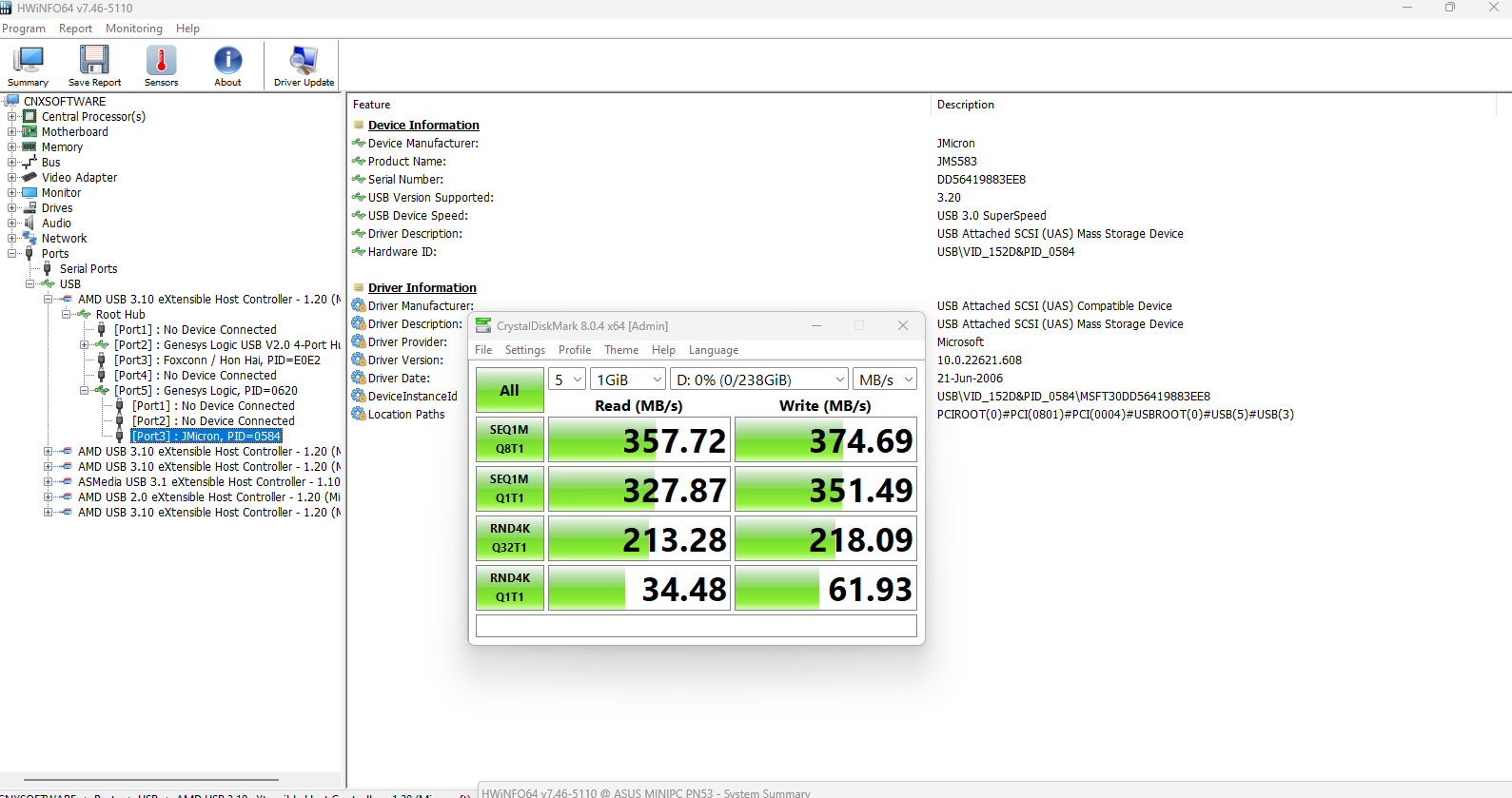Viewport: 1512px width, 798px height.
Task: Select Port3 Foxconn / Hon Hai entry
Action: click(217, 360)
